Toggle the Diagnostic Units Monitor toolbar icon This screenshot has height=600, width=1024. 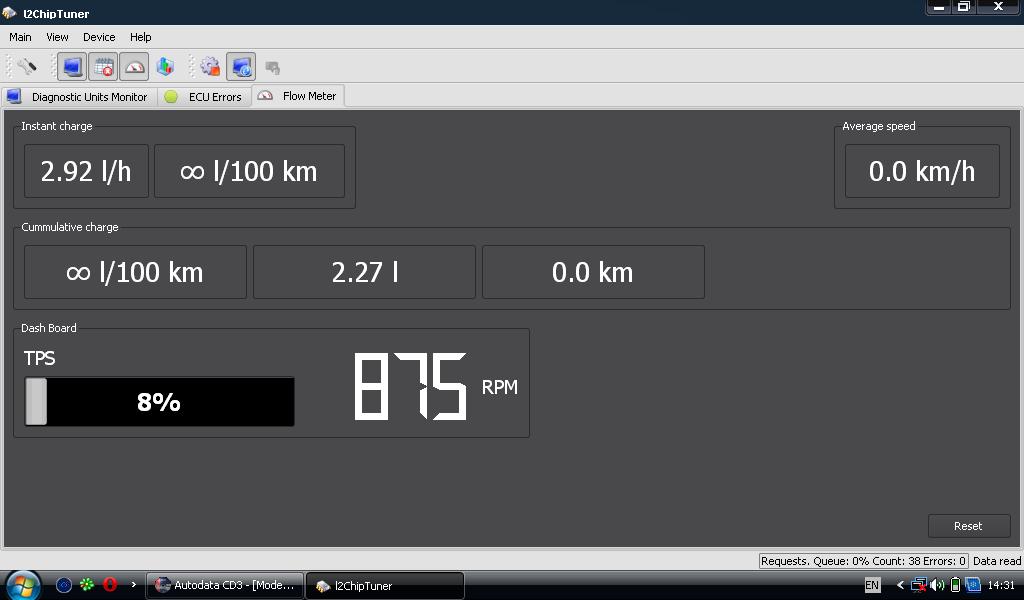[72, 67]
